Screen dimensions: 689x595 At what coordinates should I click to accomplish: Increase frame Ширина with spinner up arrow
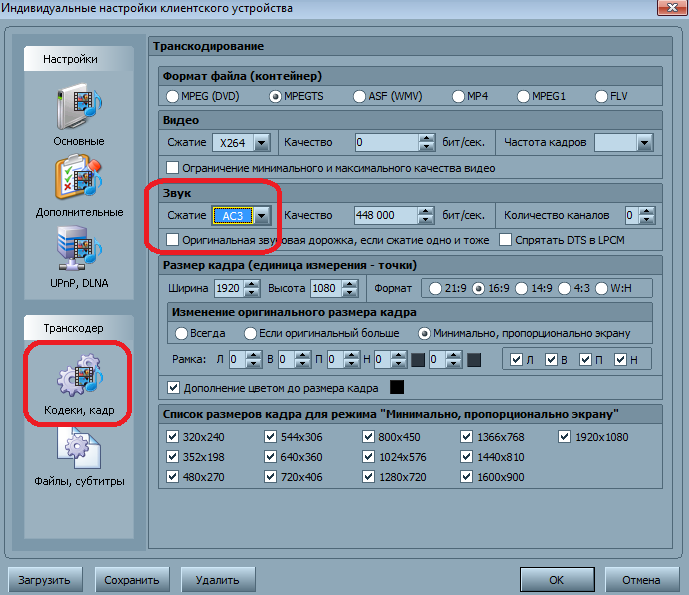252,283
